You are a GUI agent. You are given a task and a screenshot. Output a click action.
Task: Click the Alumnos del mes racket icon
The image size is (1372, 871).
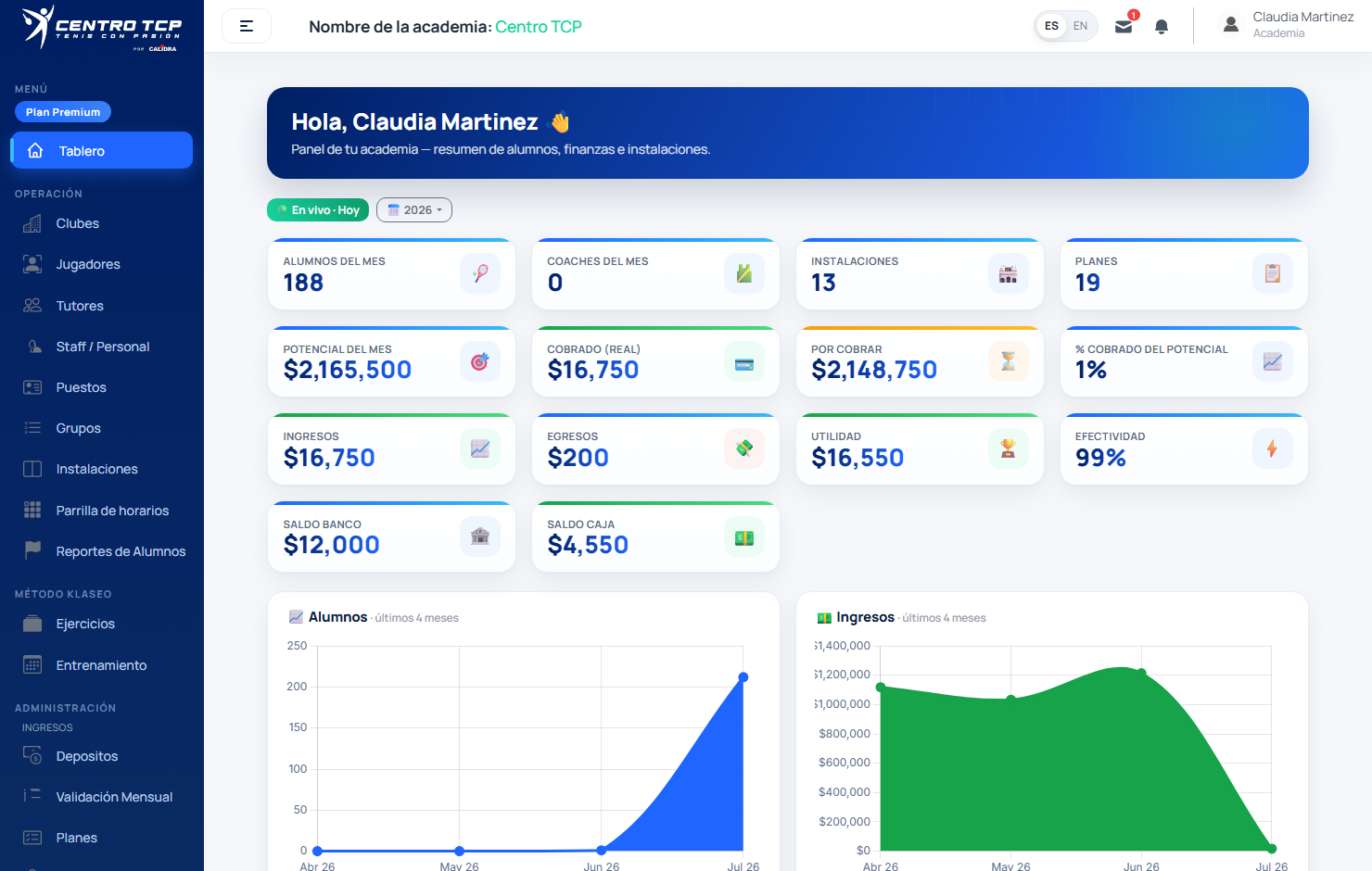[x=480, y=273]
